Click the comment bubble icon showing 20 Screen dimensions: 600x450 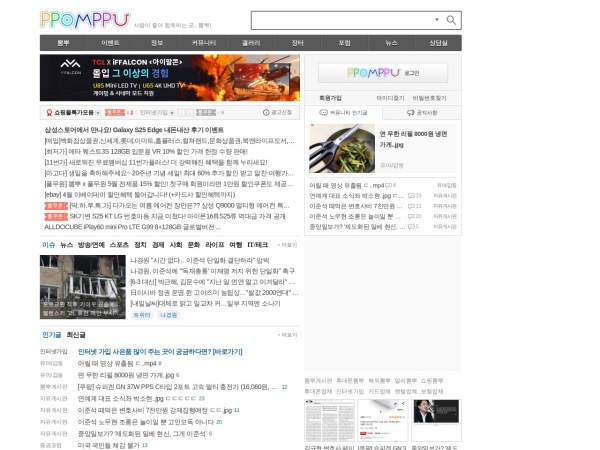point(411,216)
